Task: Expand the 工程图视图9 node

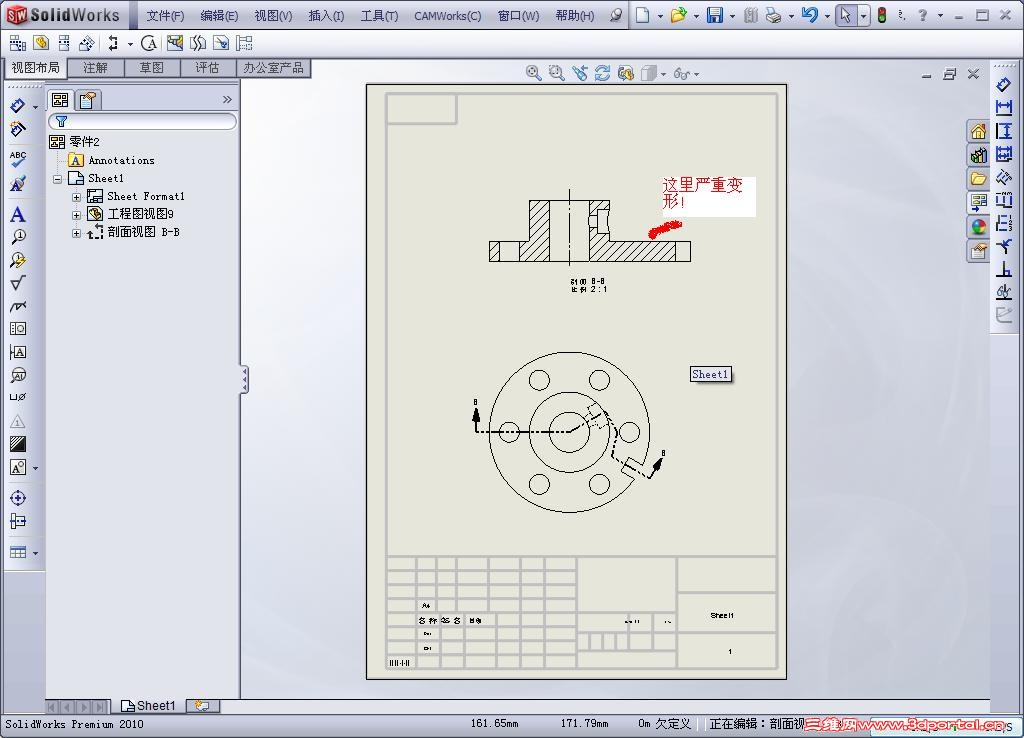Action: pyautogui.click(x=76, y=214)
